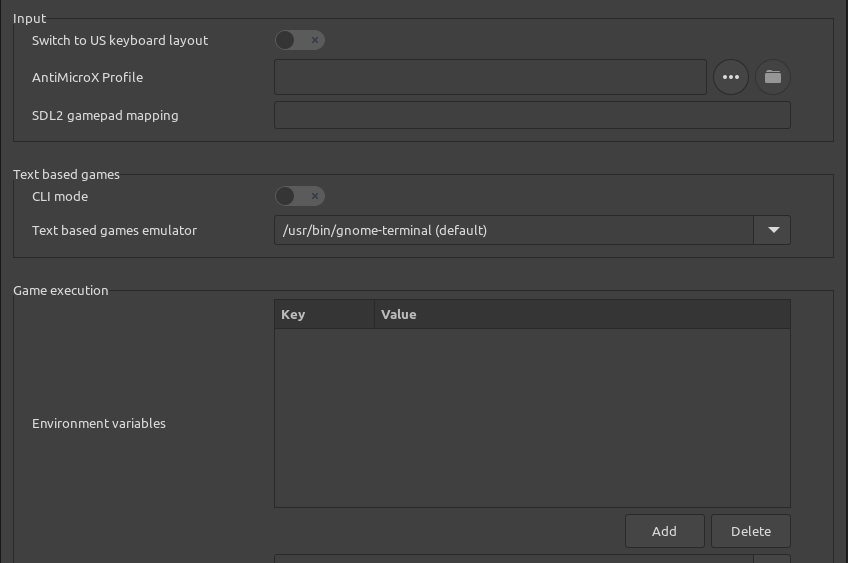The height and width of the screenshot is (563, 848).
Task: Click the Value column header
Action: coord(582,314)
